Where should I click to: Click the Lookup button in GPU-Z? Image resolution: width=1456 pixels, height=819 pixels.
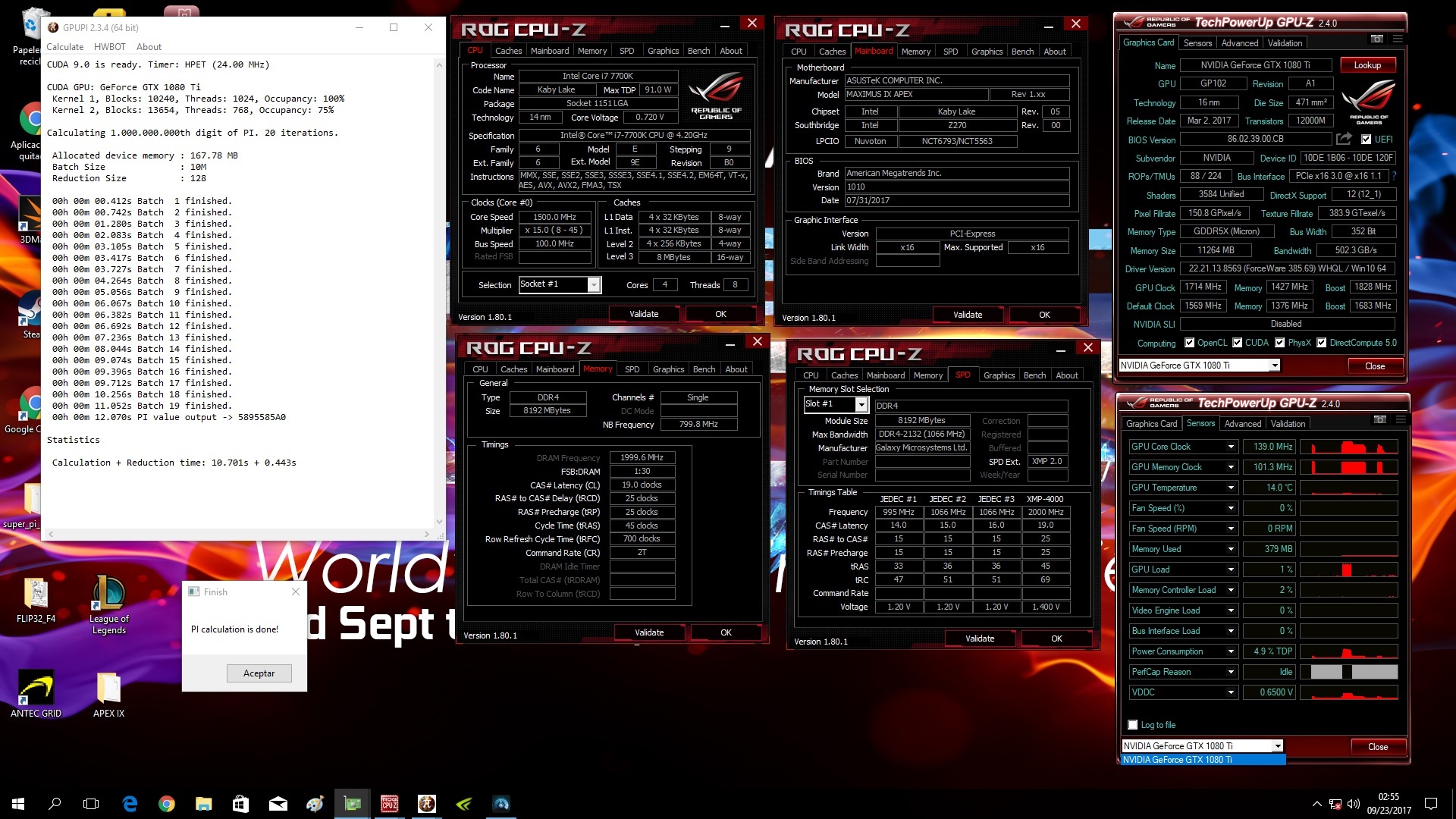pos(1367,65)
